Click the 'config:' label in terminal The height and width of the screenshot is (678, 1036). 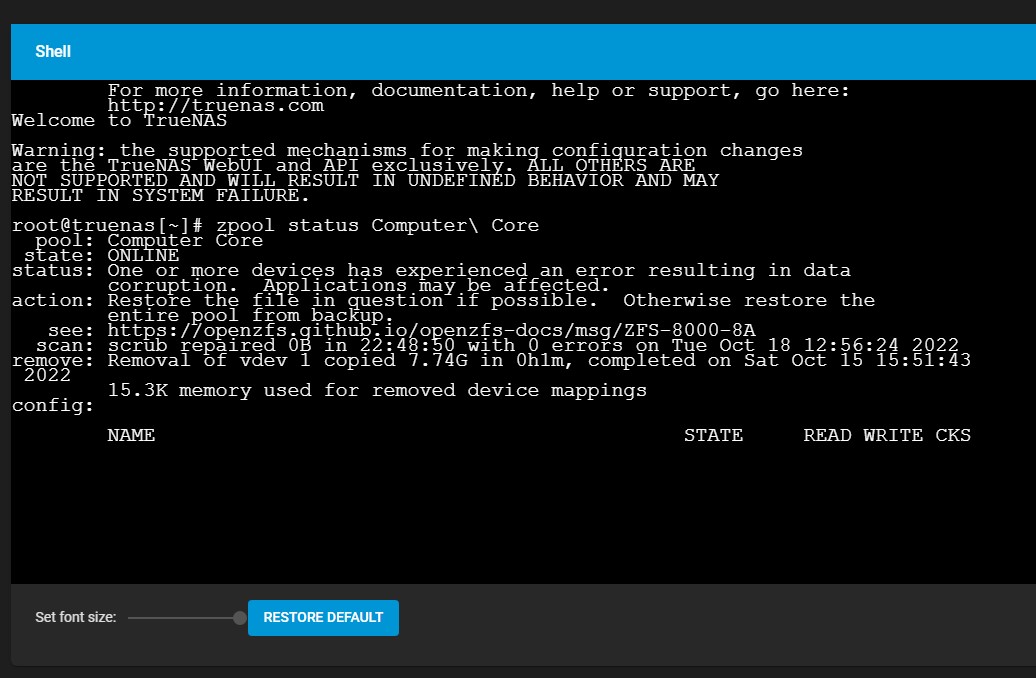[53, 406]
